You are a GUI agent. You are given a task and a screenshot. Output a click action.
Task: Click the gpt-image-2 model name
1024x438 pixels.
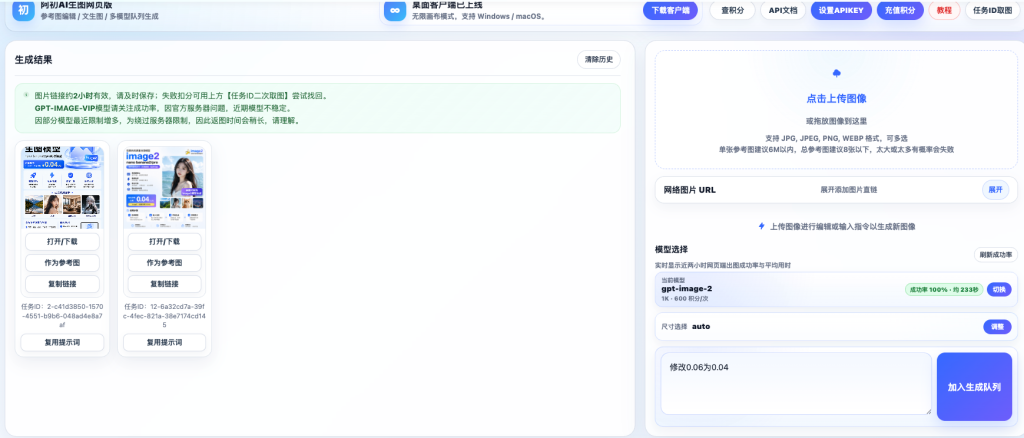pyautogui.click(x=686, y=288)
